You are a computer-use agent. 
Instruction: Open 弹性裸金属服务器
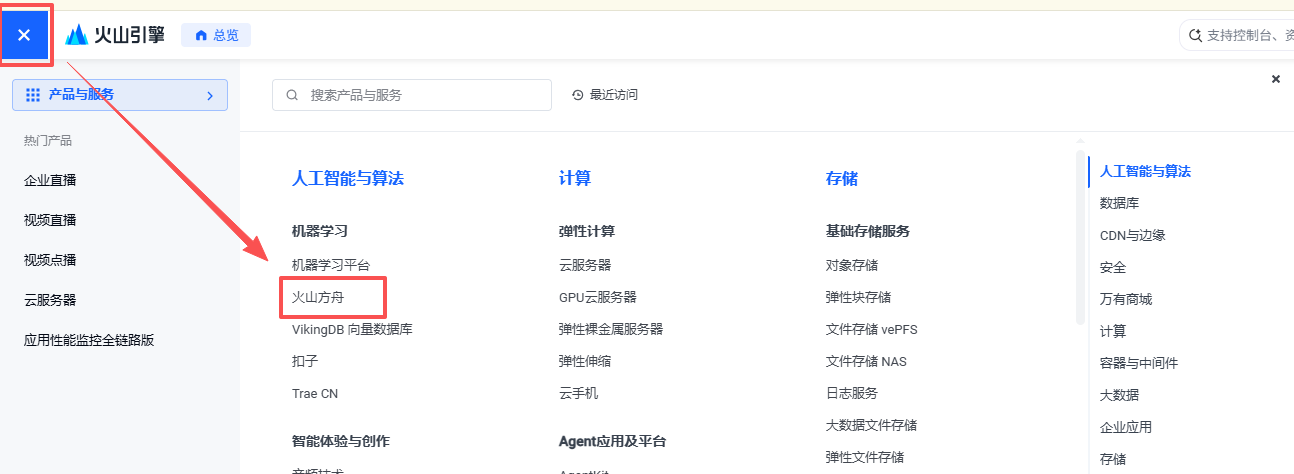coord(611,329)
